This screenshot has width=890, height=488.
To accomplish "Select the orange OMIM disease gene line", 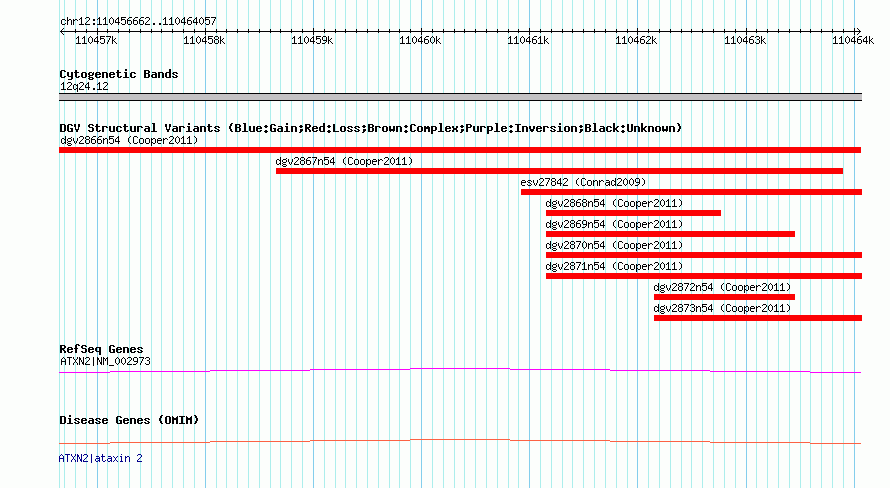I will click(x=460, y=441).
